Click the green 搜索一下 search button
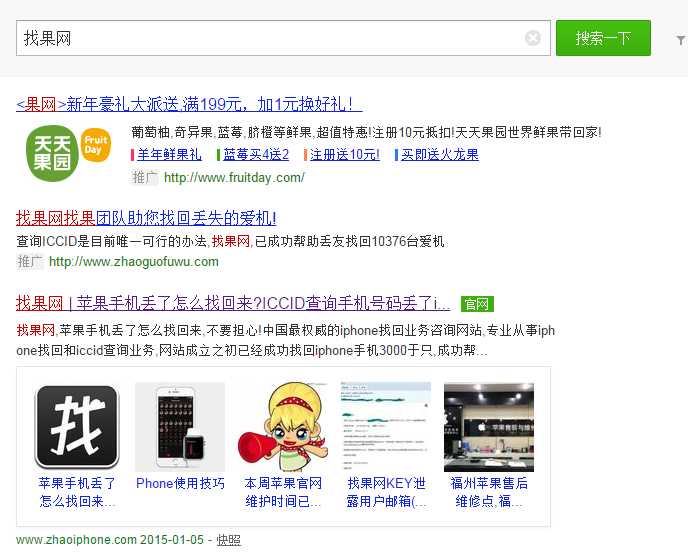 coord(603,38)
